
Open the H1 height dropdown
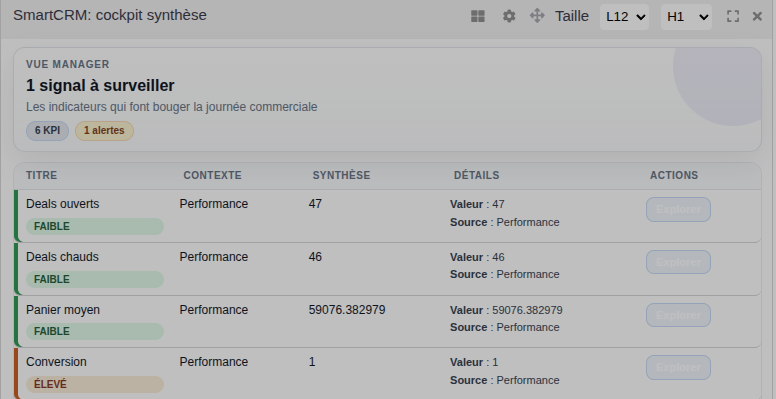click(686, 17)
